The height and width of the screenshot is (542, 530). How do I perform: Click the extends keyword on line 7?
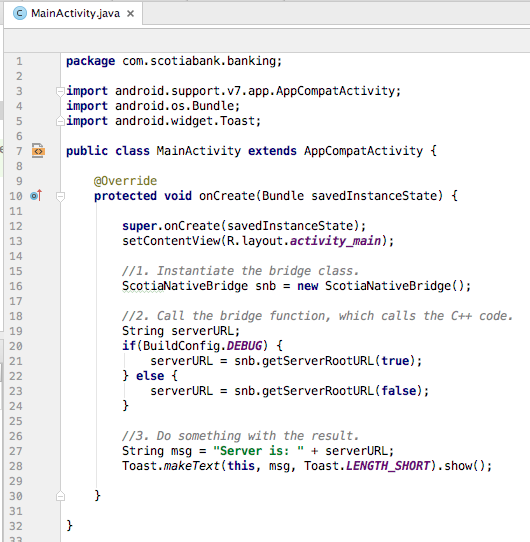point(272,151)
